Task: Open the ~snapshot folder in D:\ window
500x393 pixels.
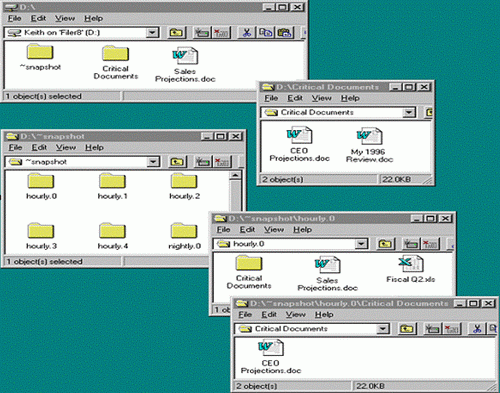Action: pos(40,57)
